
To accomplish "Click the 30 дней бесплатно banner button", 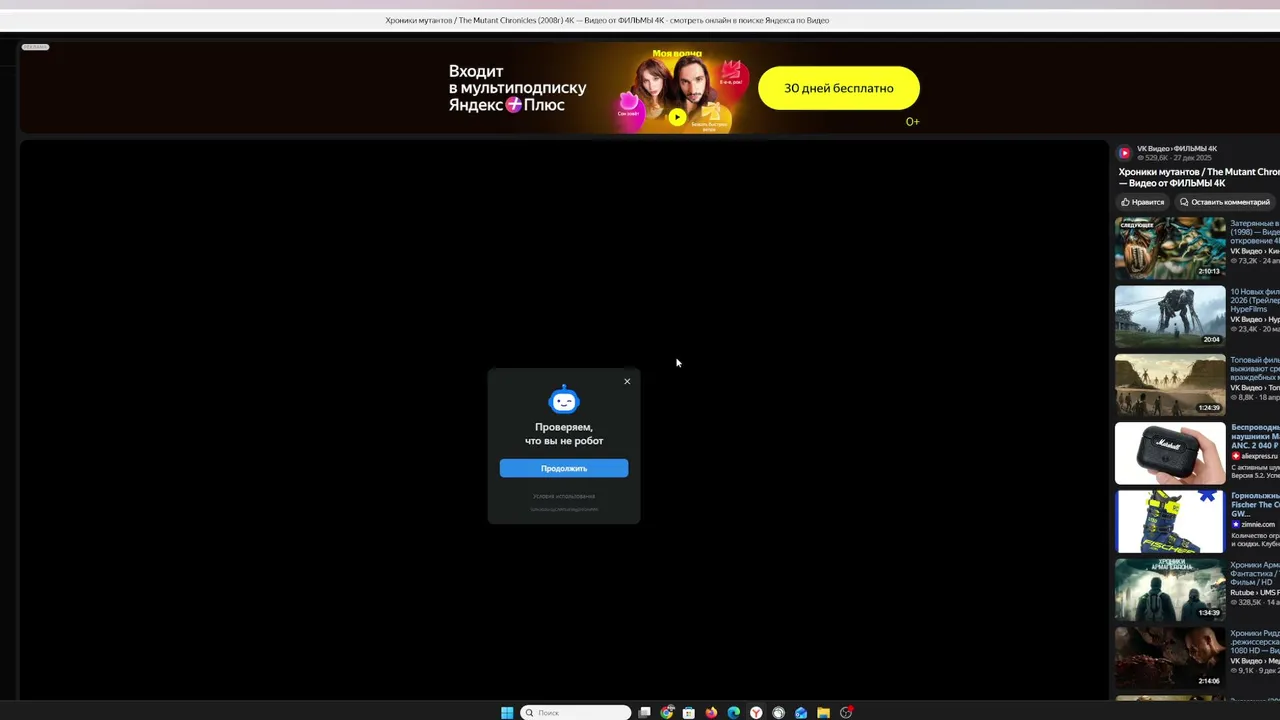I will 838,88.
